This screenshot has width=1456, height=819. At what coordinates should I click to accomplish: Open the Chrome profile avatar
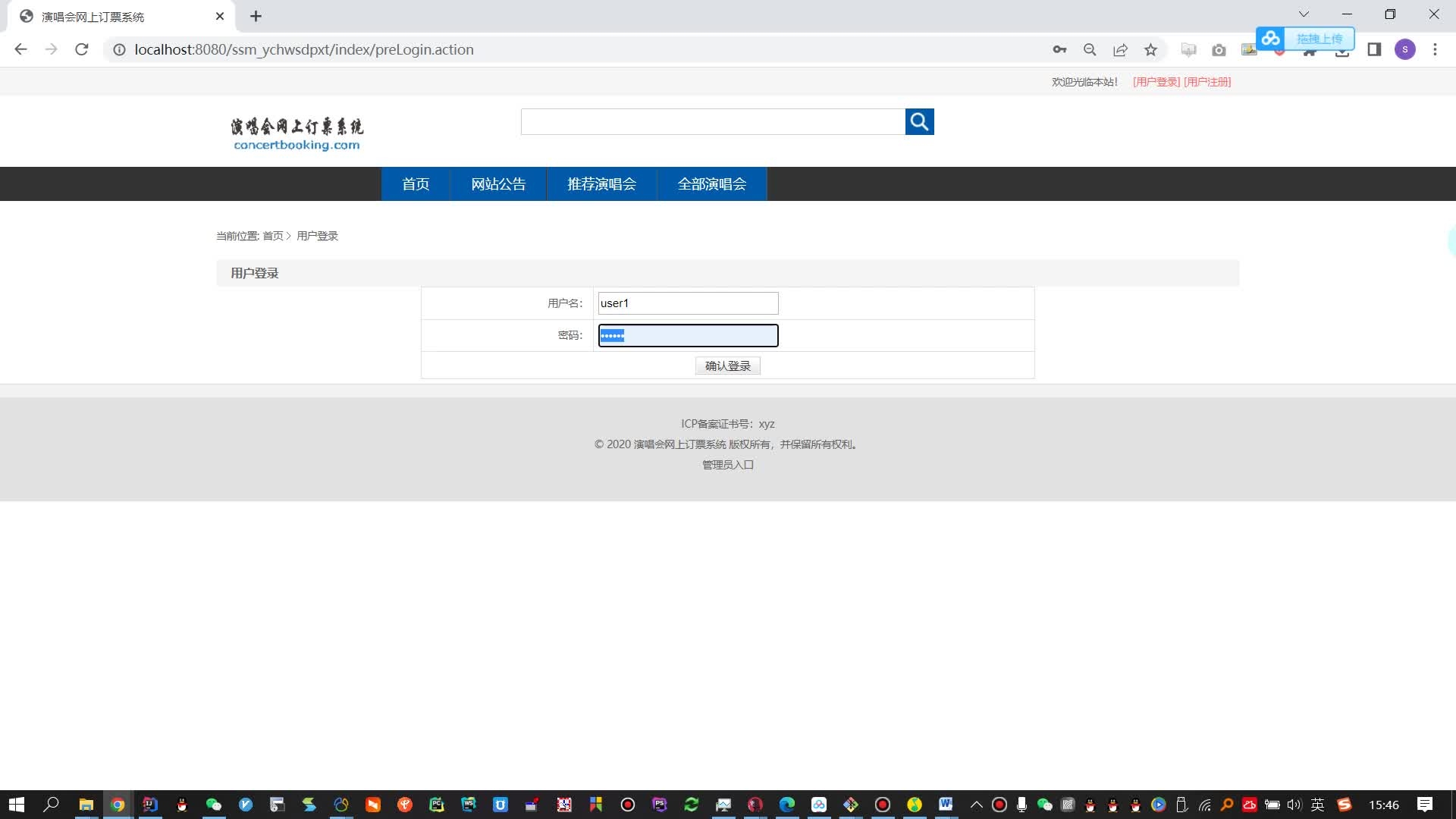tap(1405, 49)
